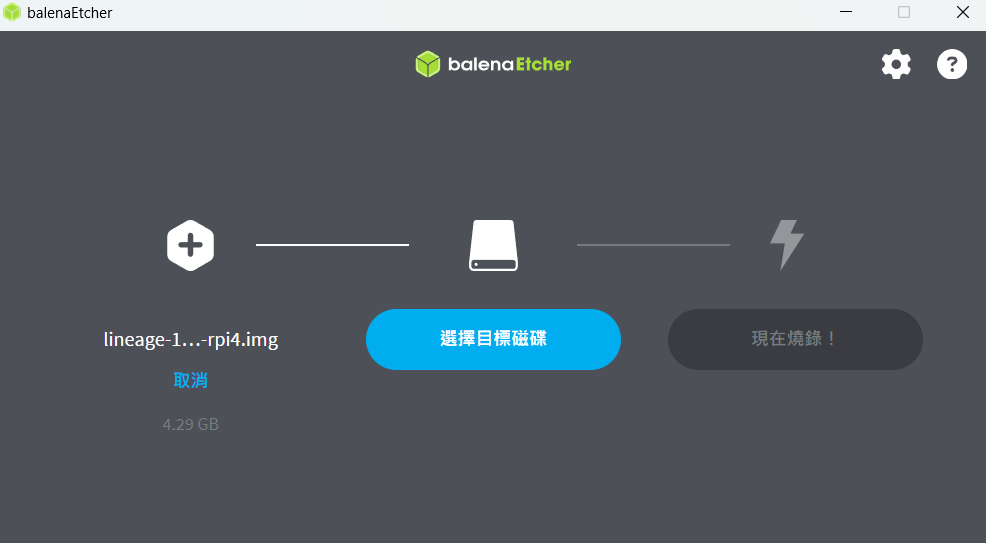Click the balenaEtcher title bar text
The height and width of the screenshot is (543, 986).
pyautogui.click(x=70, y=13)
